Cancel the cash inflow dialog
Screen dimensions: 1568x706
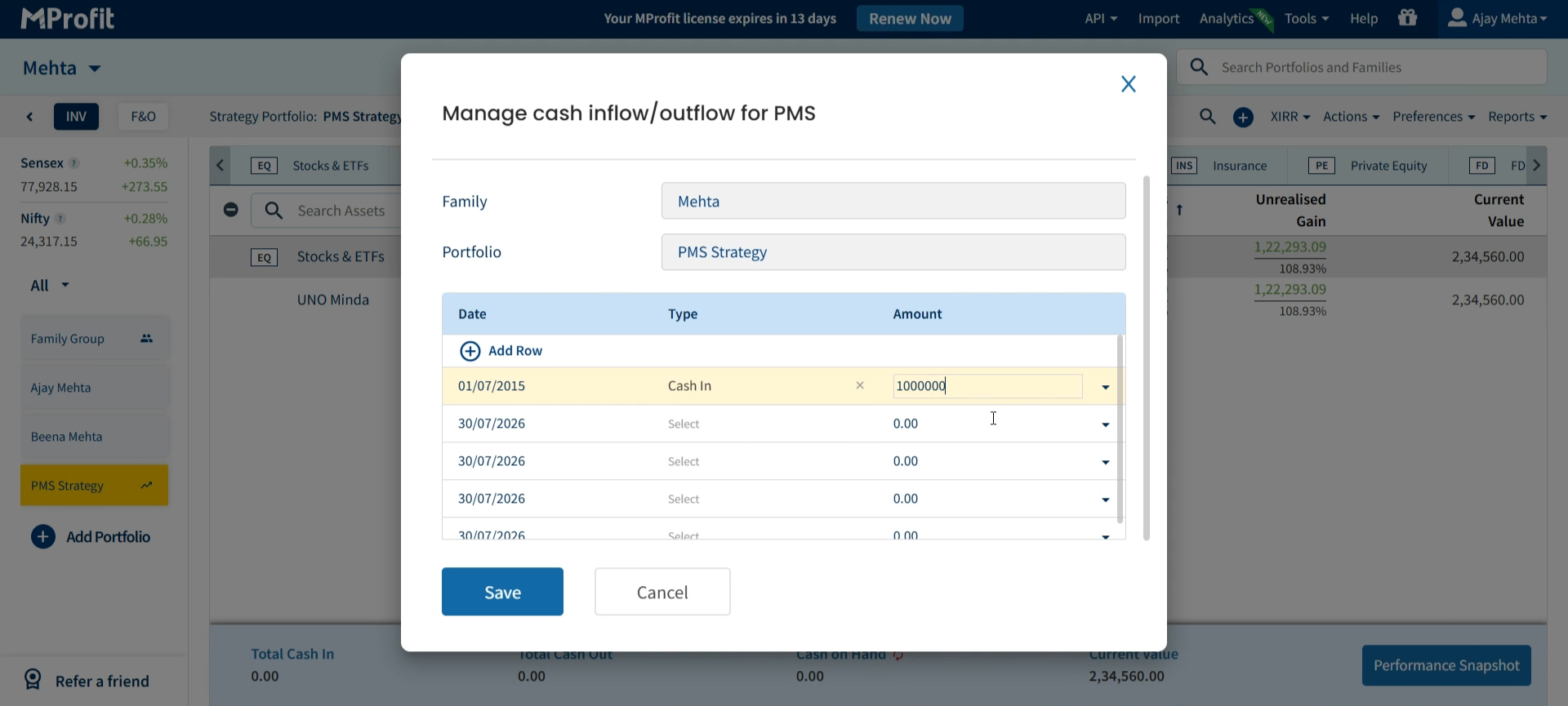pos(662,592)
